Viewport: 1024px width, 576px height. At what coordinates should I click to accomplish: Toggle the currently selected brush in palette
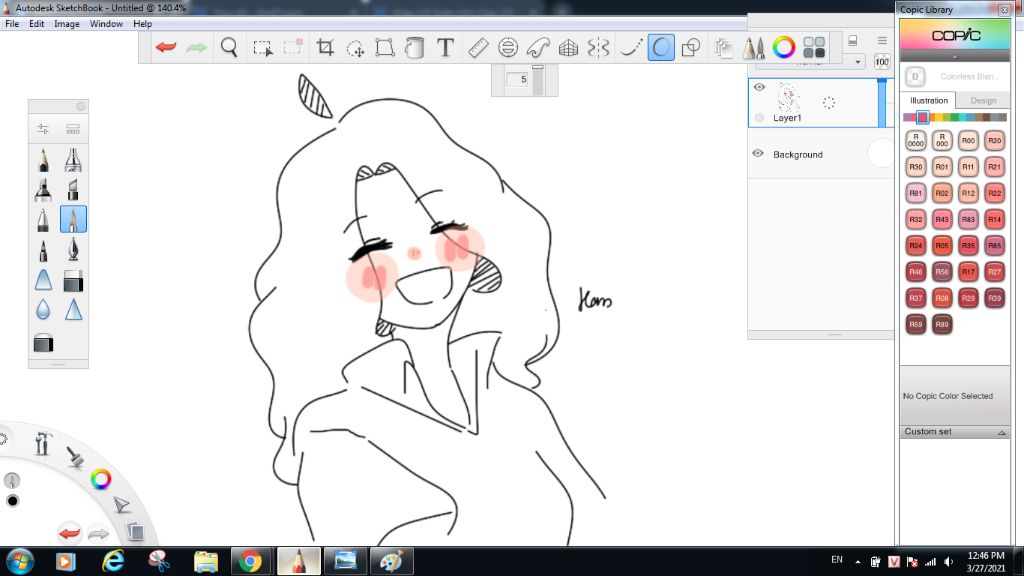pos(73,219)
